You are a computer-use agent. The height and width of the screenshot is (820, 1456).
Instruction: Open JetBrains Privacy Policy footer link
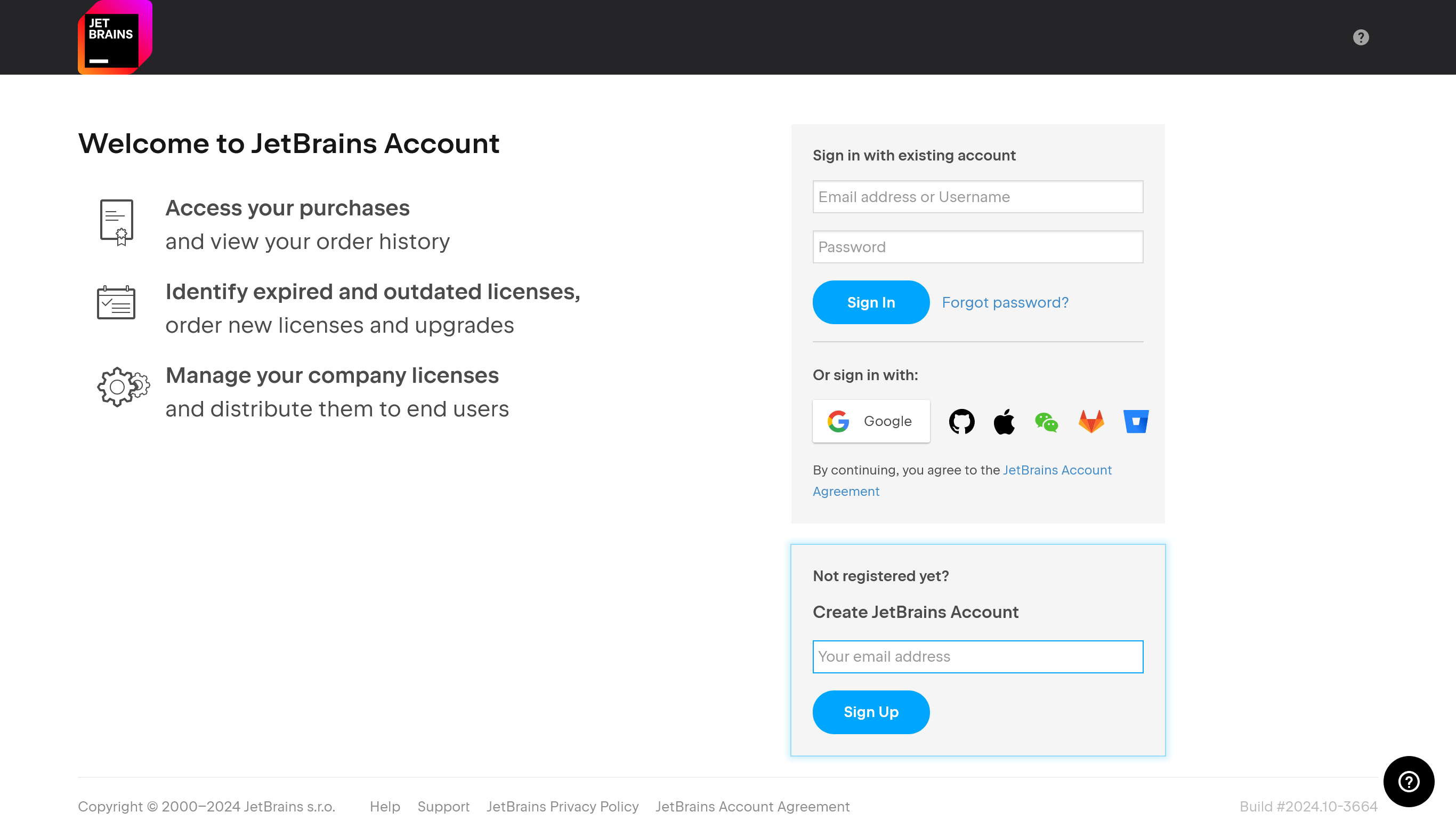[x=562, y=807]
